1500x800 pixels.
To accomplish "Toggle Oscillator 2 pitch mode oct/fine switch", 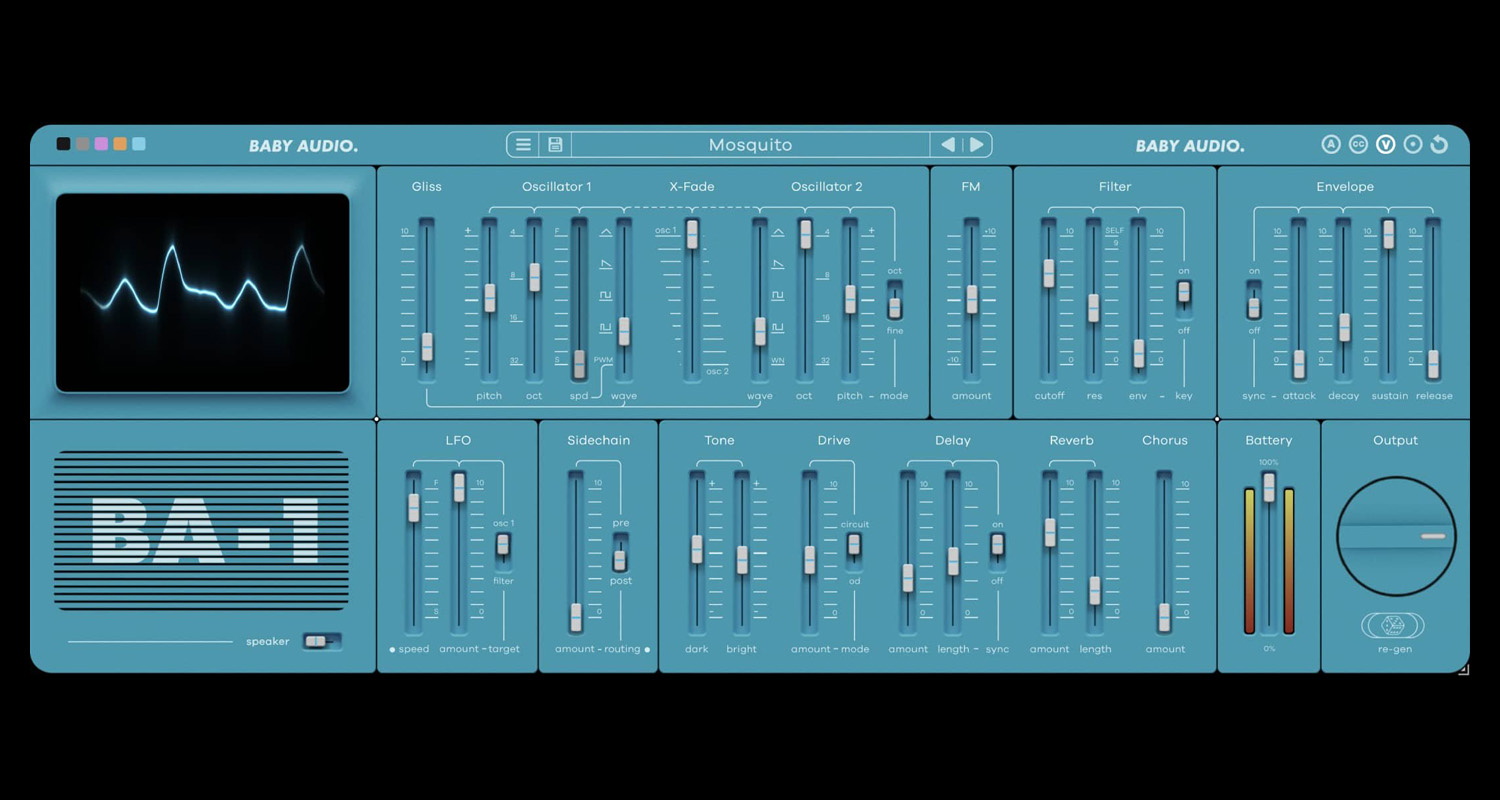I will (895, 299).
